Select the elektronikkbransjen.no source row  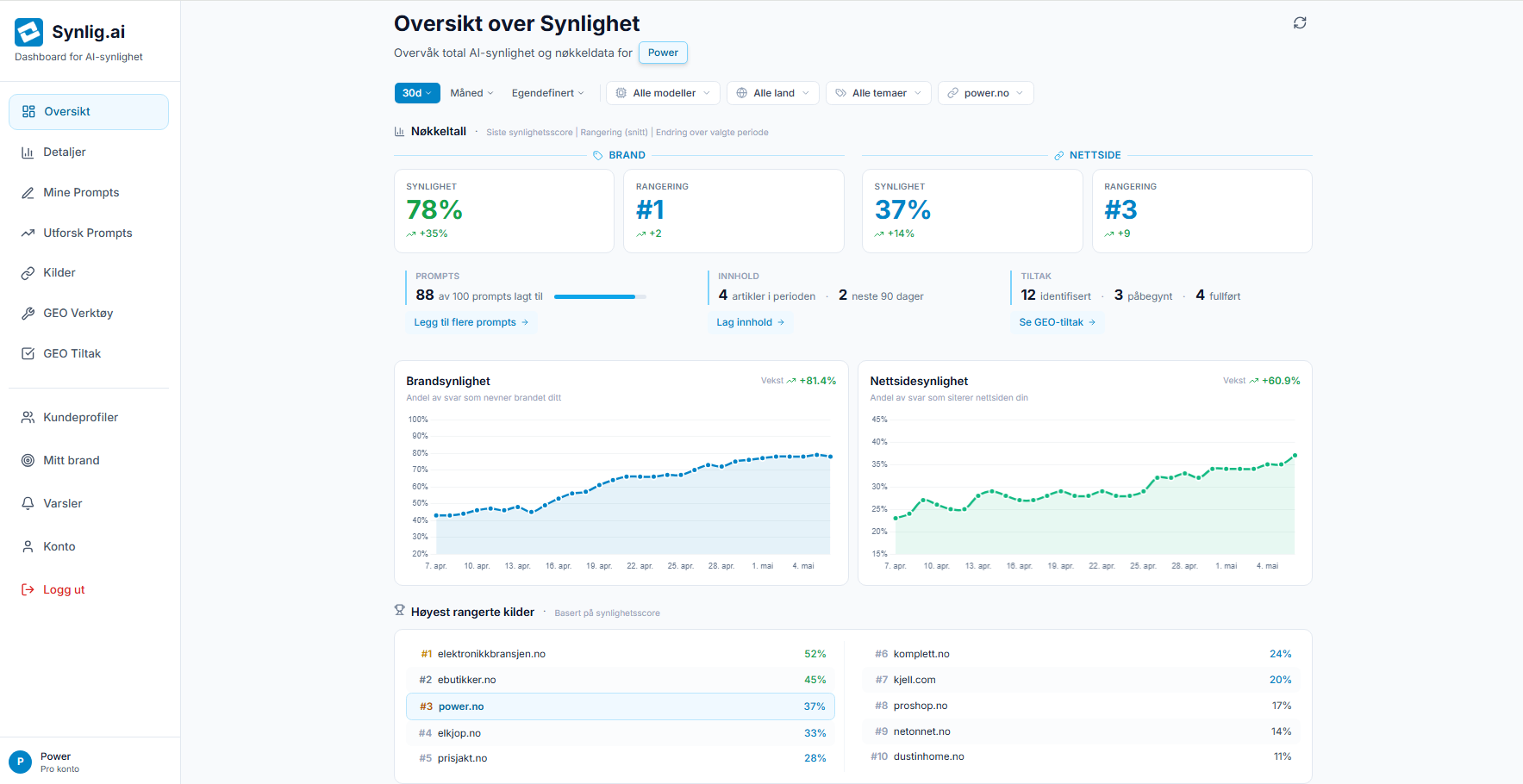point(621,654)
